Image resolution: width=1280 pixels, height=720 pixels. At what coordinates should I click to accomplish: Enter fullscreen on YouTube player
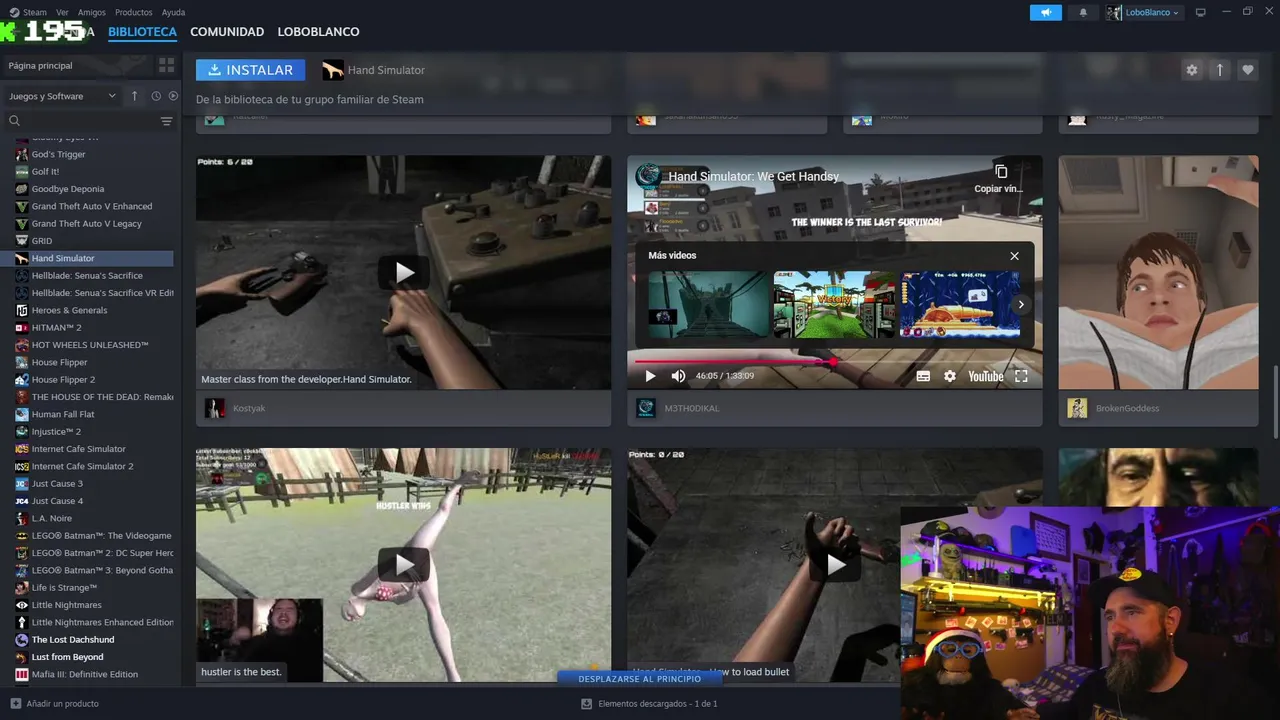pyautogui.click(x=1021, y=376)
